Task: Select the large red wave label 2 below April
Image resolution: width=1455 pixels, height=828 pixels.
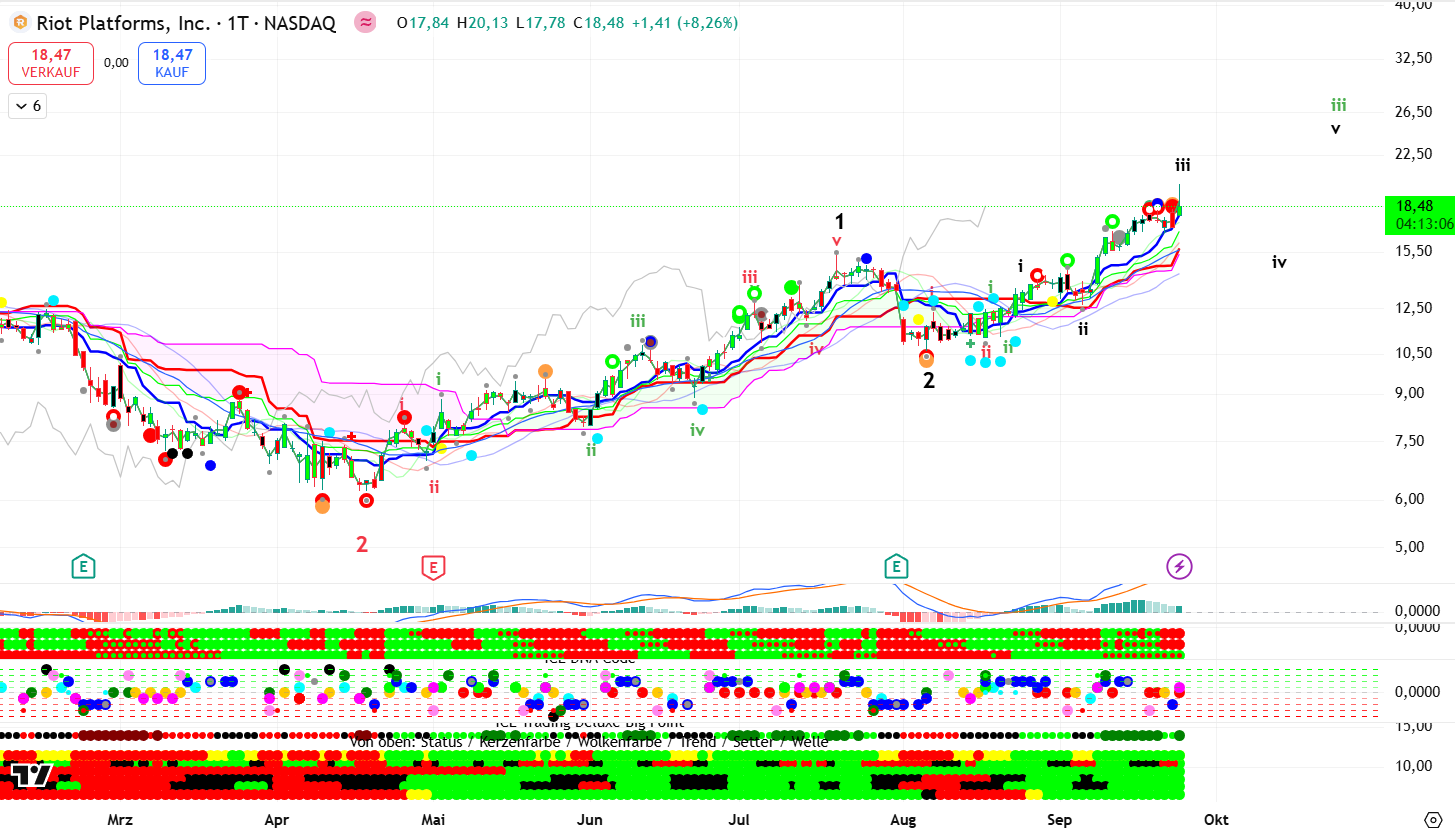Action: click(362, 545)
